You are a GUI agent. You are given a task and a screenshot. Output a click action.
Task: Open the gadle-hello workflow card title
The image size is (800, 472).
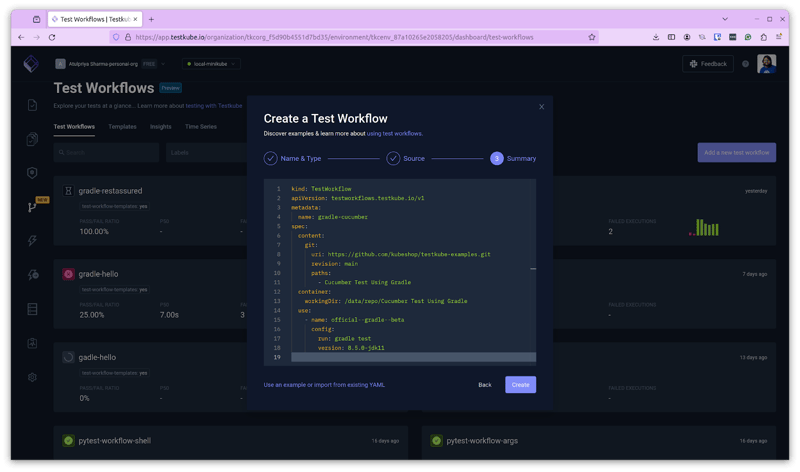point(97,357)
